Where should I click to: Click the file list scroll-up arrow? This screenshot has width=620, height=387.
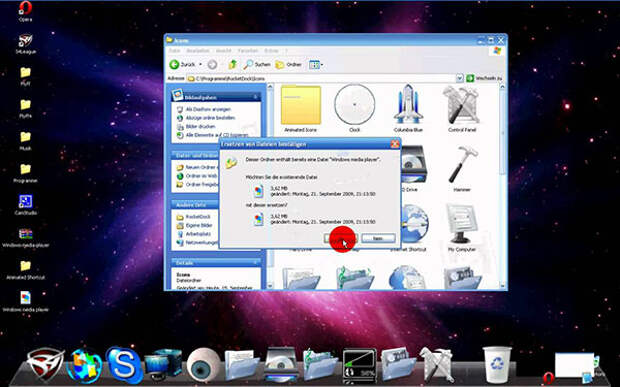pyautogui.click(x=503, y=87)
